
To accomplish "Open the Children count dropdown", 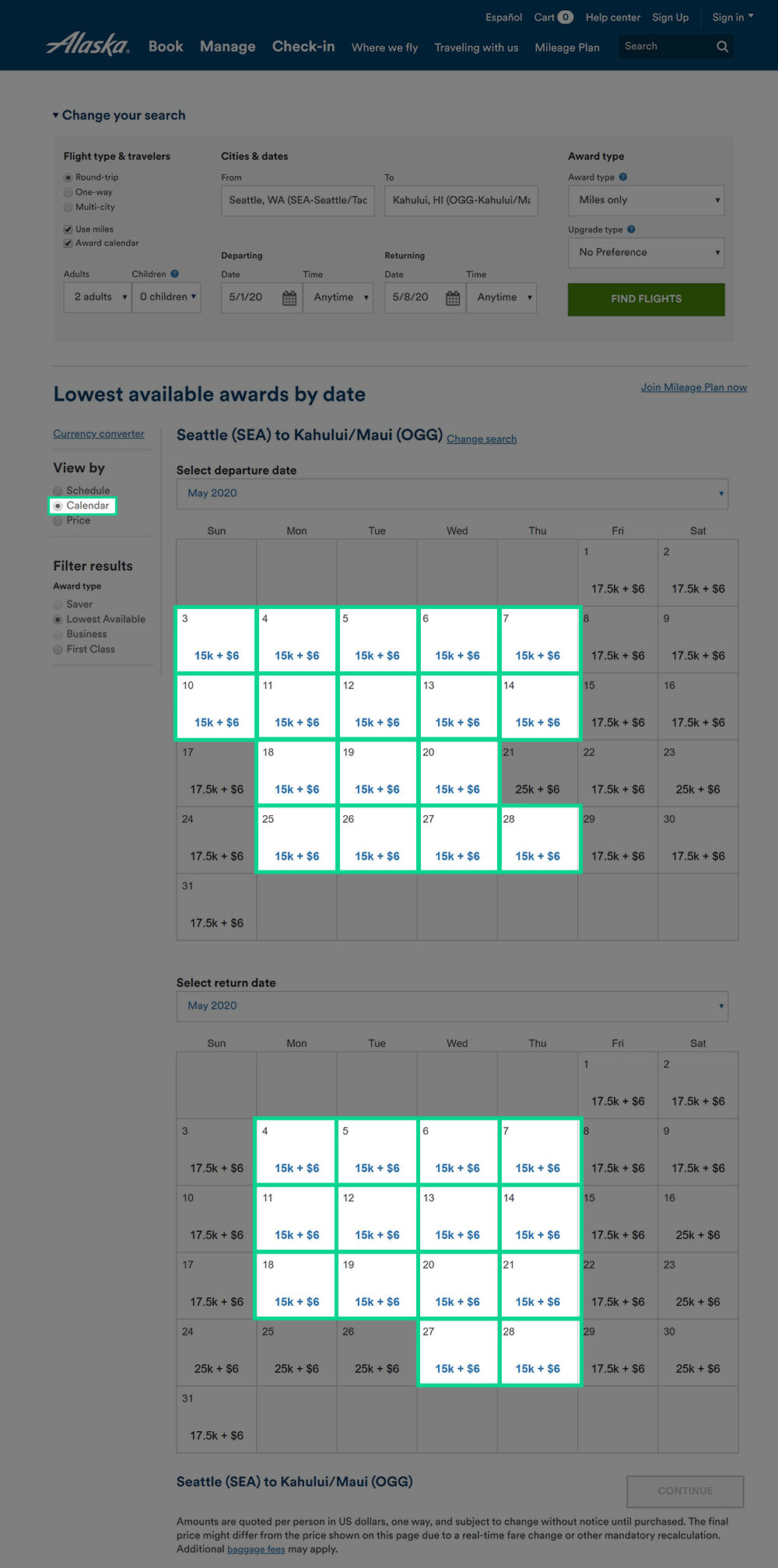I will point(166,298).
